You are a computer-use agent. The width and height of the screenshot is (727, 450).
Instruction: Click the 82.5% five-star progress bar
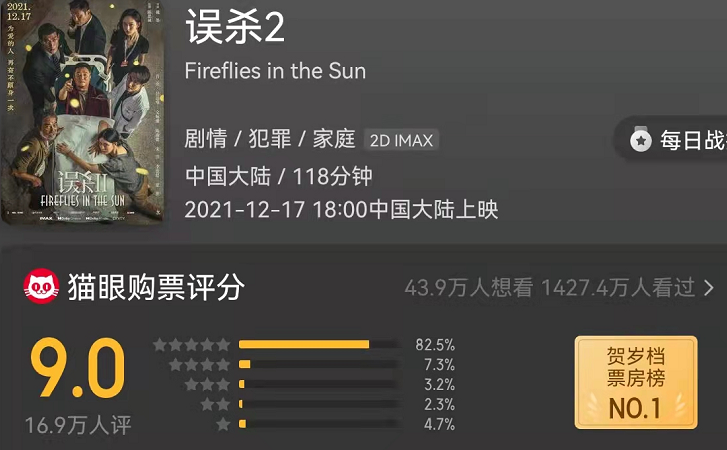[x=319, y=344]
